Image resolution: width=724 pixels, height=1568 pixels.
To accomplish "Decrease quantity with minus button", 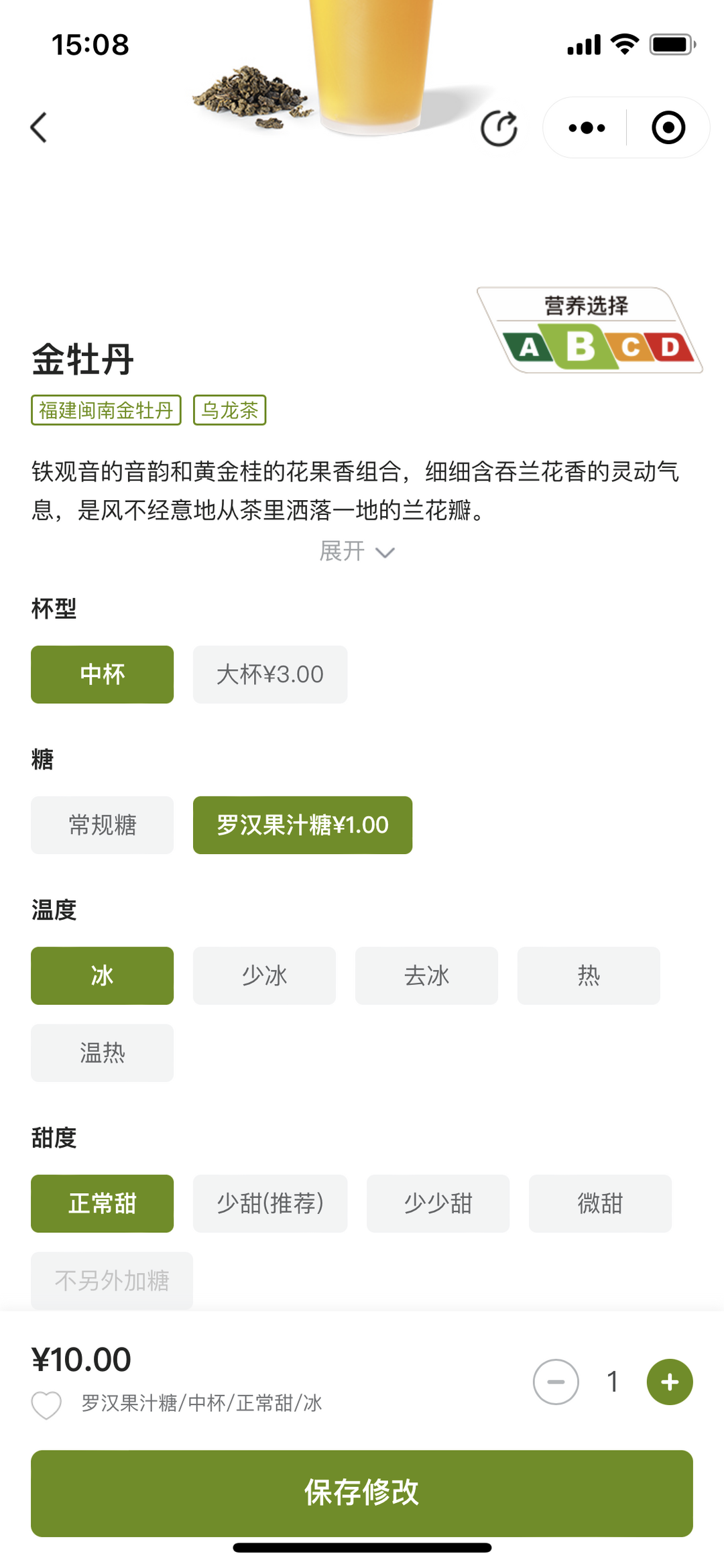I will coord(556,1382).
